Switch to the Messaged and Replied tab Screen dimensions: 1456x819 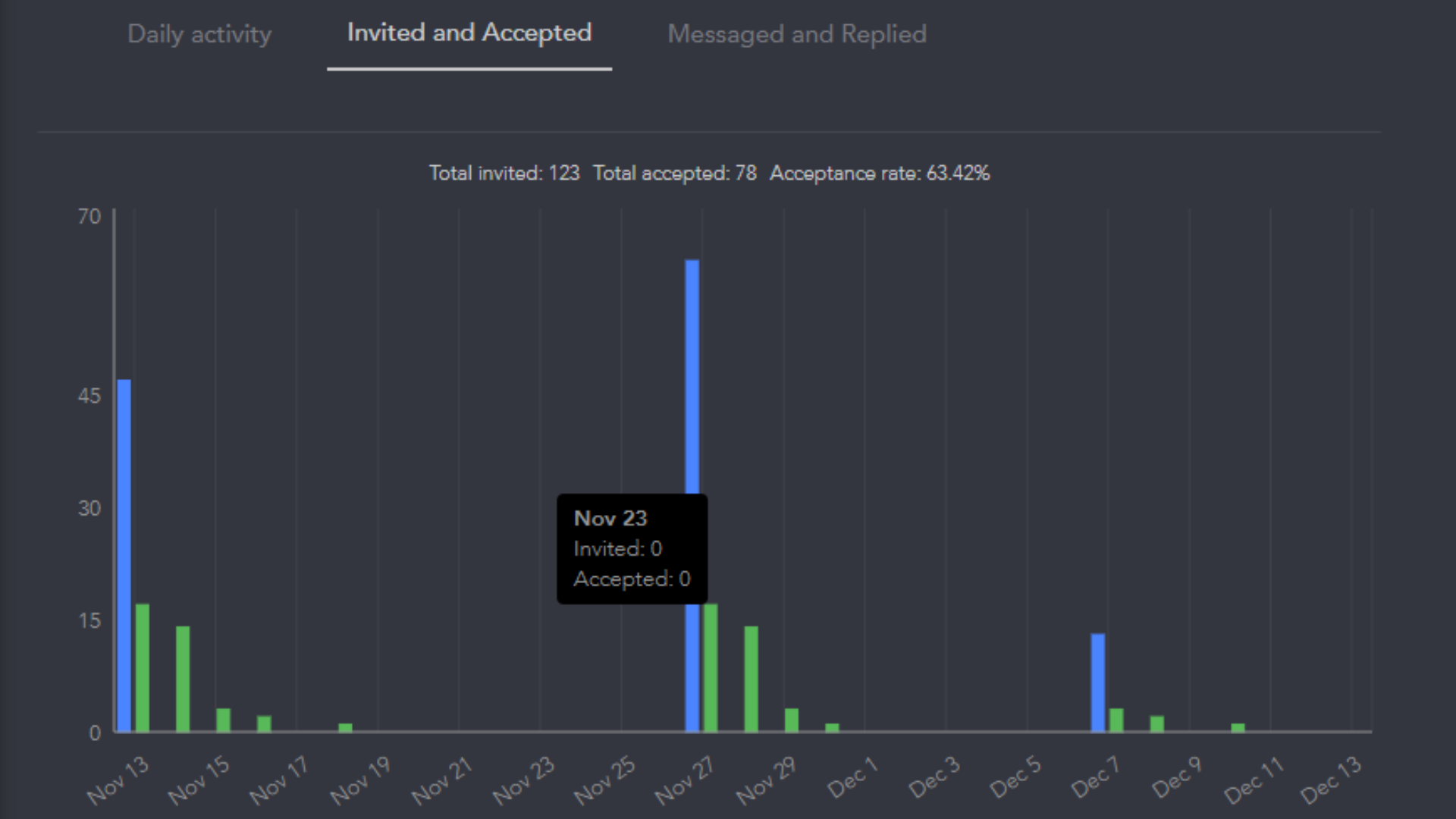pyautogui.click(x=797, y=34)
